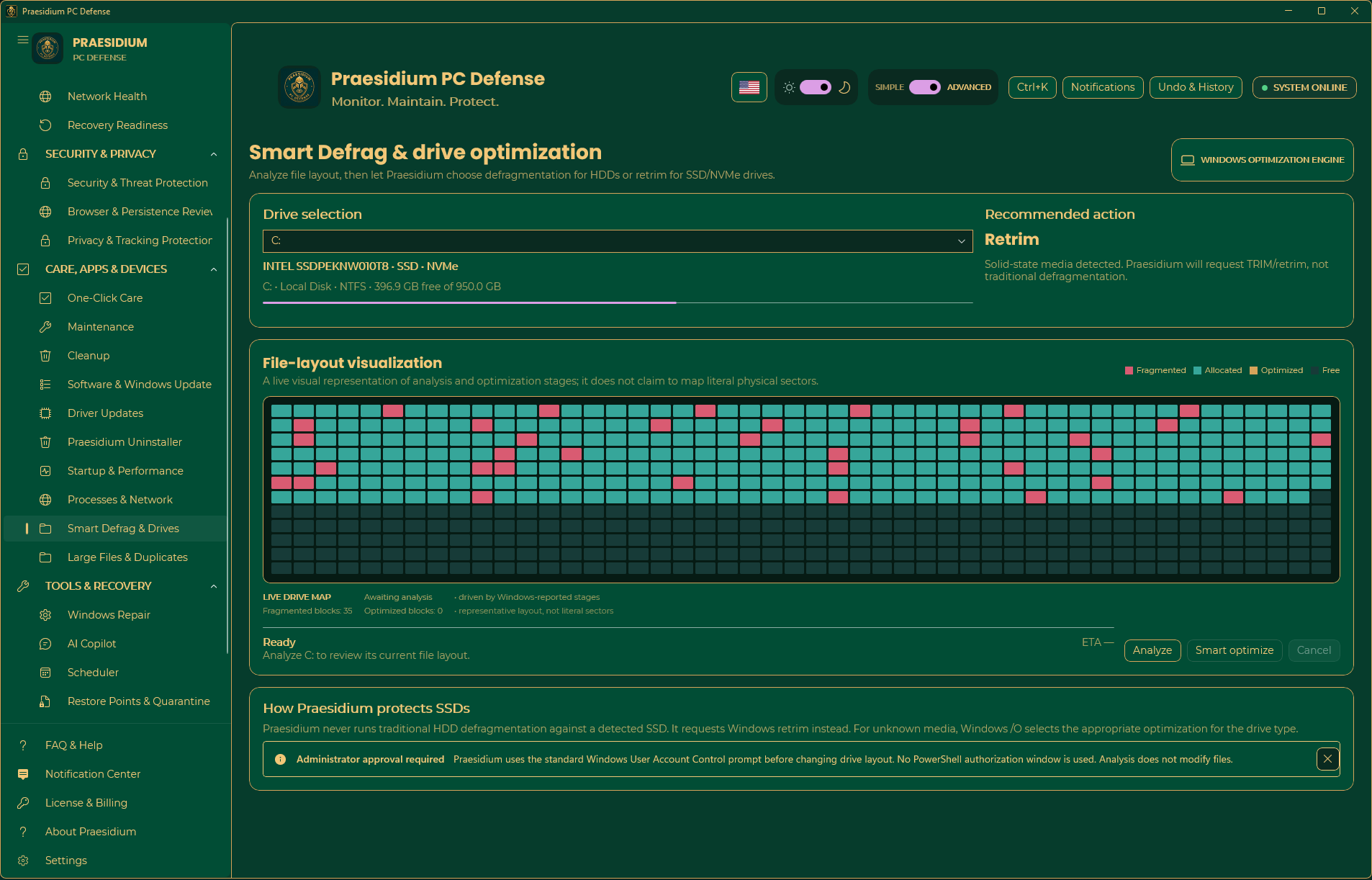The image size is (1372, 880).
Task: Click the Cancel button
Action: point(1314,650)
